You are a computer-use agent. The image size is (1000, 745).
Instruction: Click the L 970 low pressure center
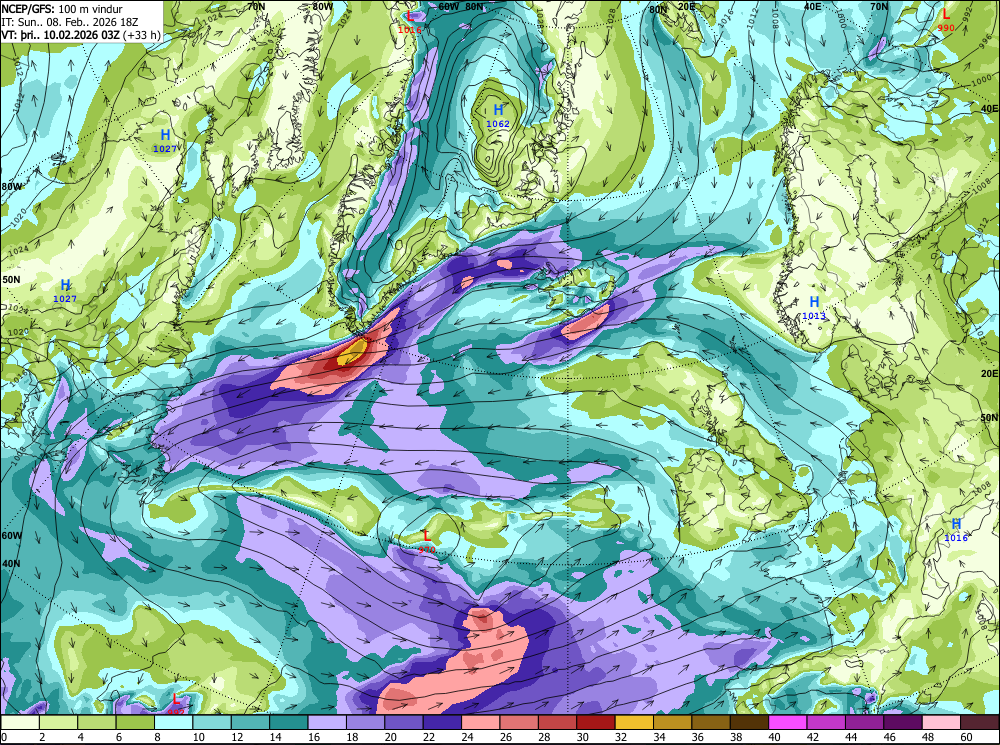point(427,541)
